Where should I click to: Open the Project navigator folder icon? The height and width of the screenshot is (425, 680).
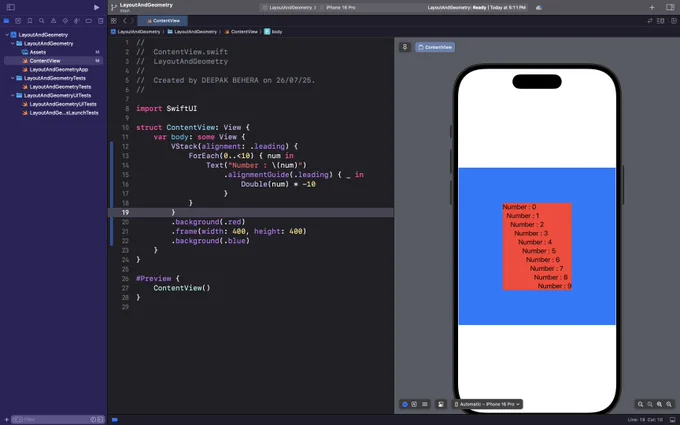(x=6, y=21)
